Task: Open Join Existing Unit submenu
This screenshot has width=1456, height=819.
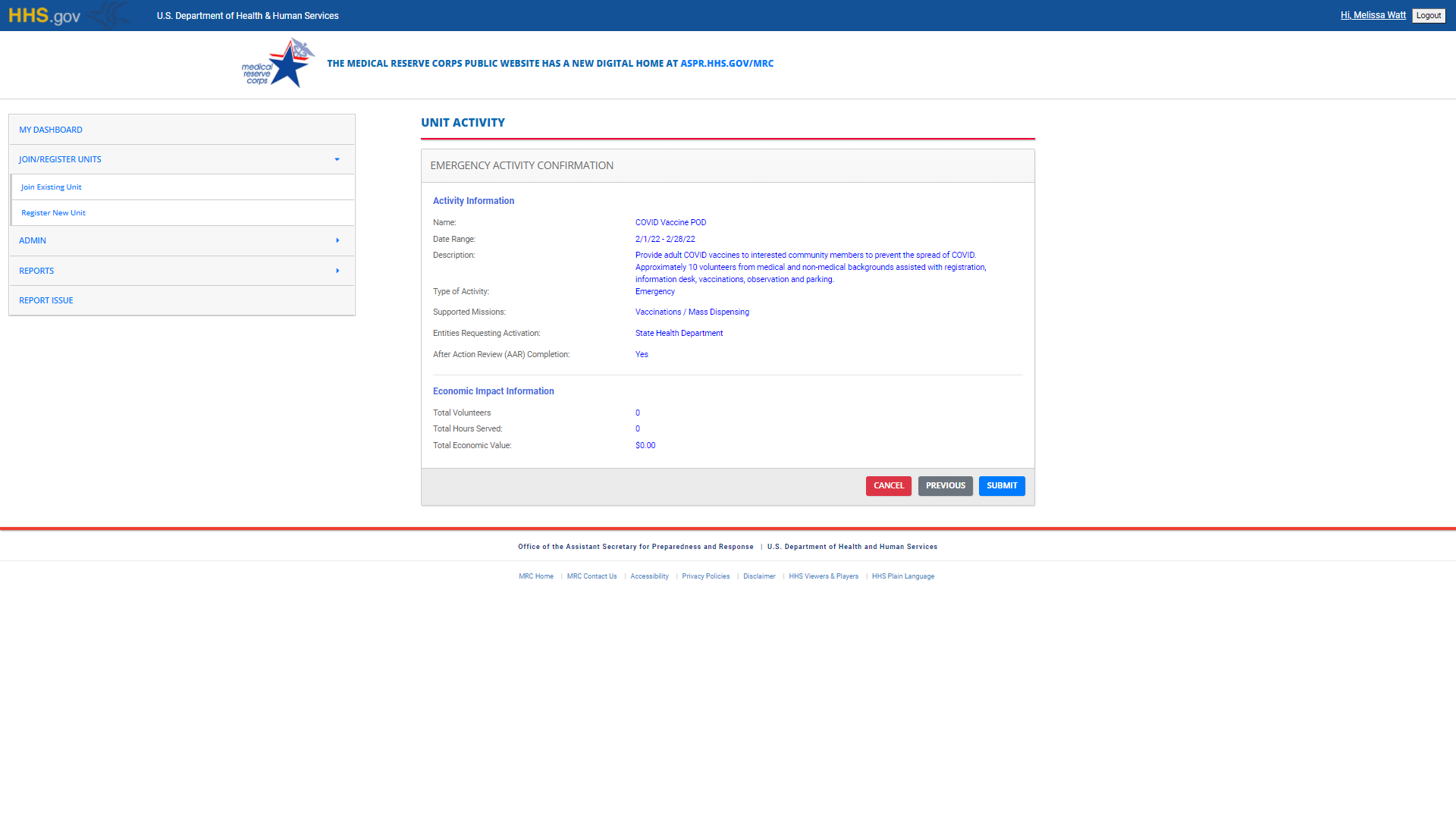Action: tap(52, 187)
